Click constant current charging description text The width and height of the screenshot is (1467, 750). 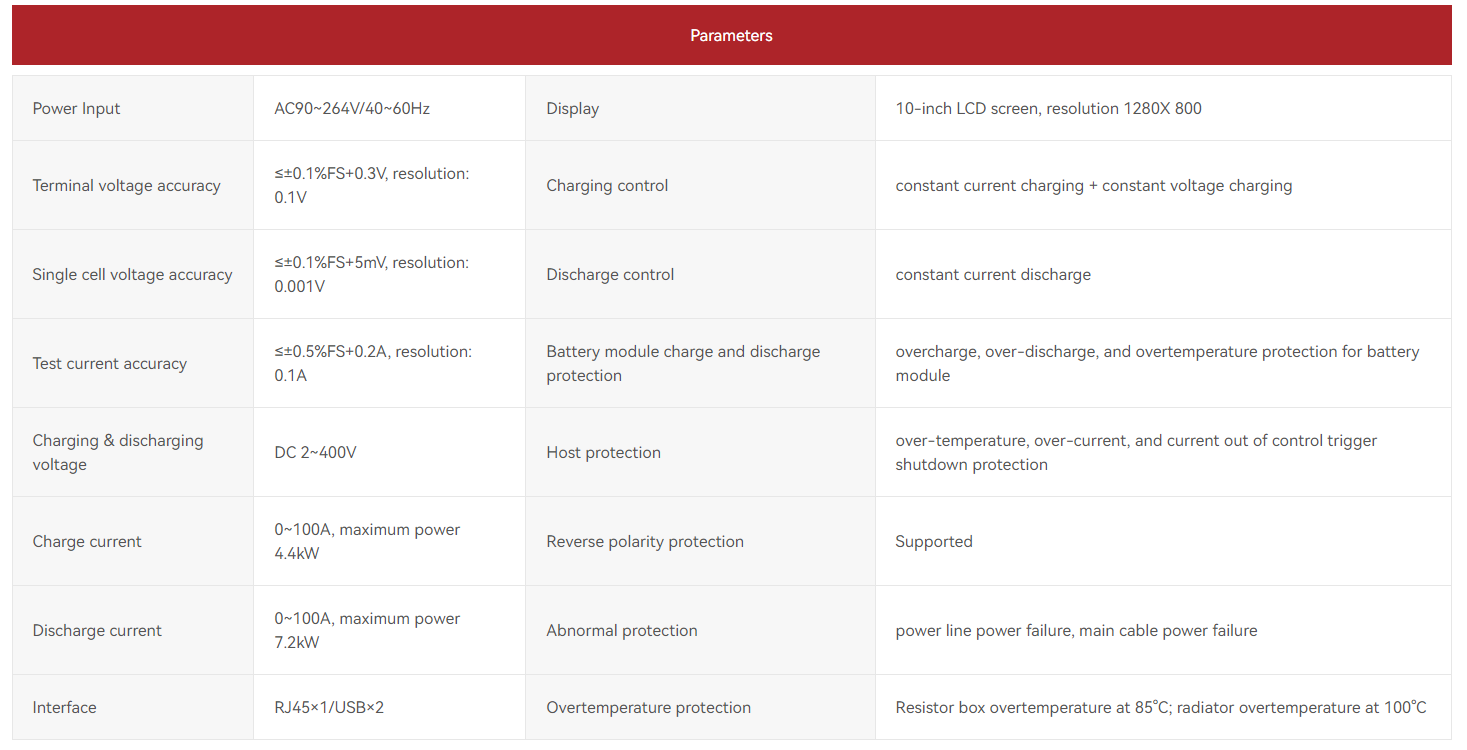[1094, 185]
